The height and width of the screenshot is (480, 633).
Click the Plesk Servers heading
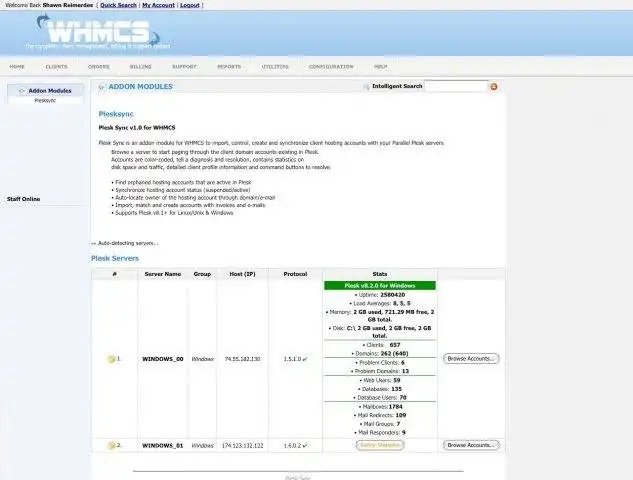(x=115, y=258)
